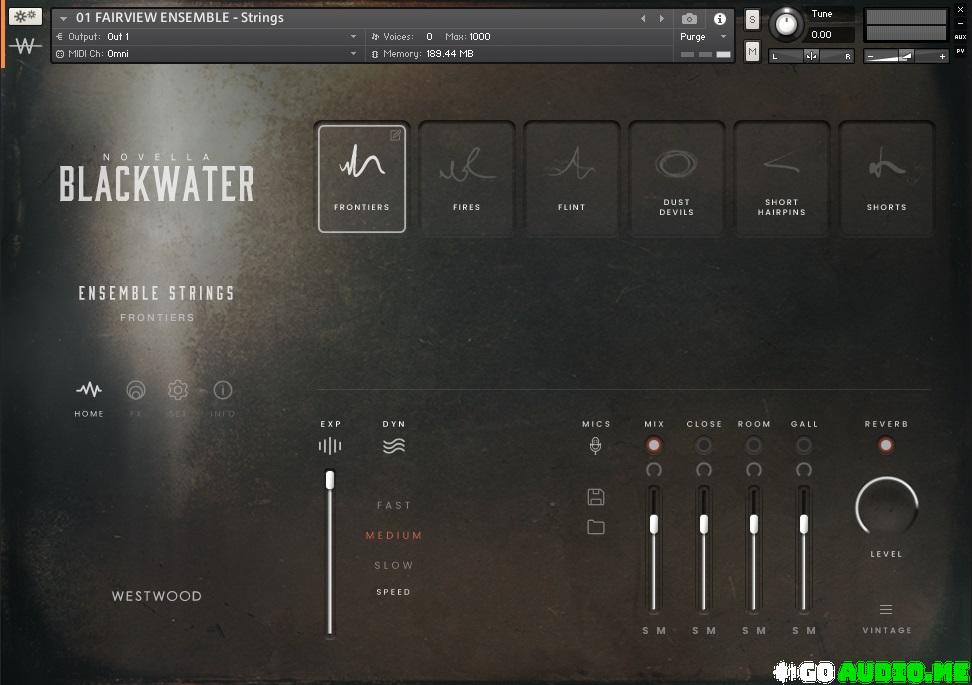
Task: Go to the previous instrument preset
Action: pyautogui.click(x=643, y=19)
